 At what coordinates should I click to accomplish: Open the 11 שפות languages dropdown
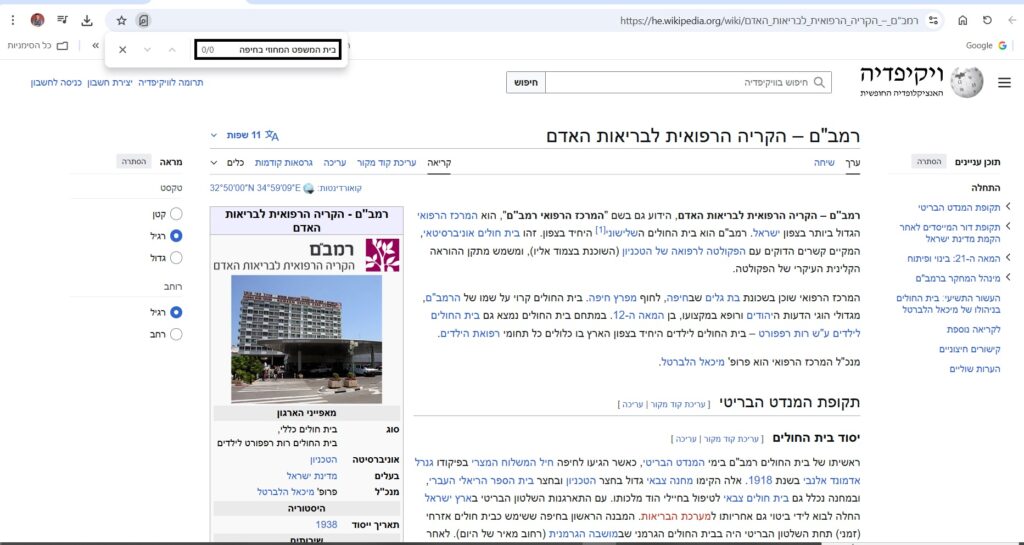pyautogui.click(x=245, y=135)
